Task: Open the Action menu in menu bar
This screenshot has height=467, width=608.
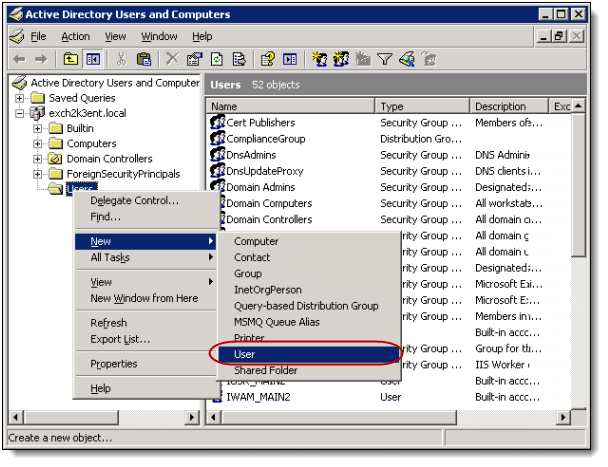Action: 75,37
